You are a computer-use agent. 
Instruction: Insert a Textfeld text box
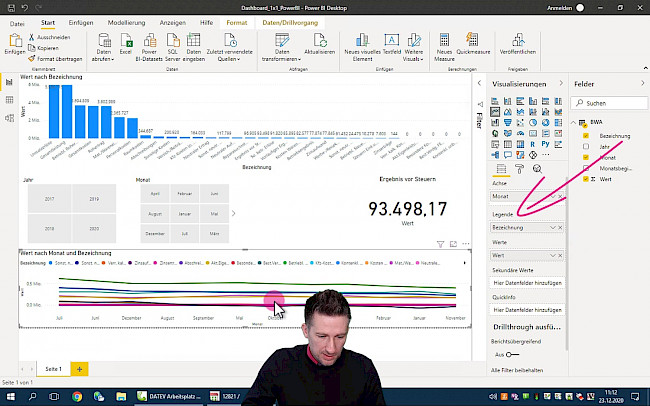(391, 42)
